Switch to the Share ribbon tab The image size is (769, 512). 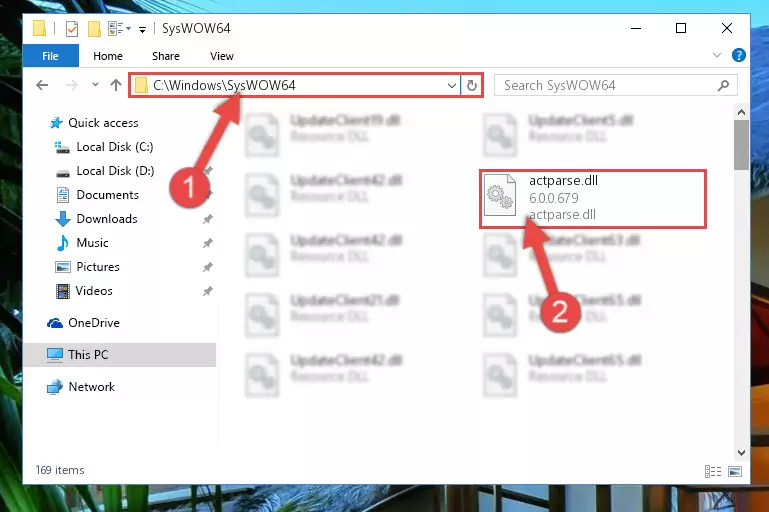(166, 56)
